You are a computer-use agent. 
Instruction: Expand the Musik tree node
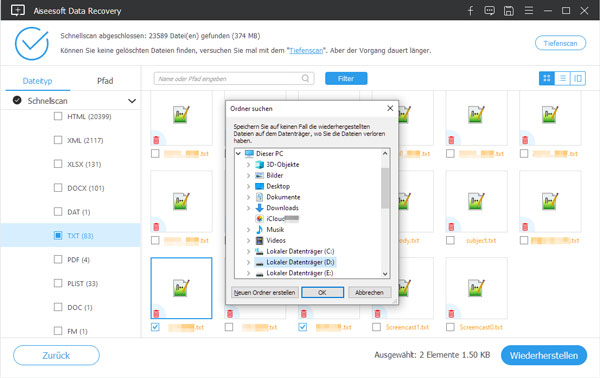coord(248,230)
